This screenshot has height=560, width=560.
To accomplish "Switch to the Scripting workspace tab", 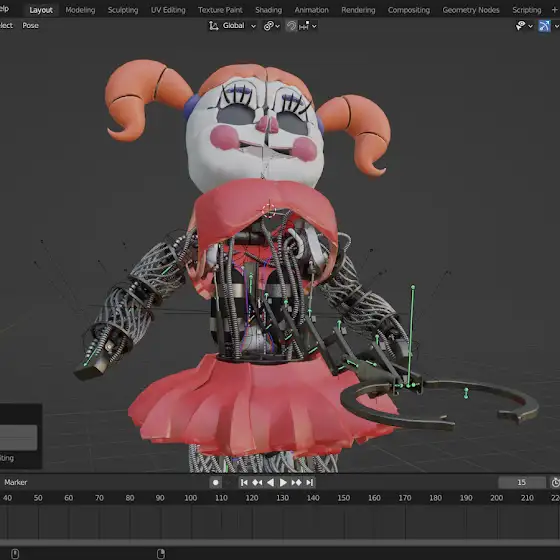I will [x=527, y=10].
